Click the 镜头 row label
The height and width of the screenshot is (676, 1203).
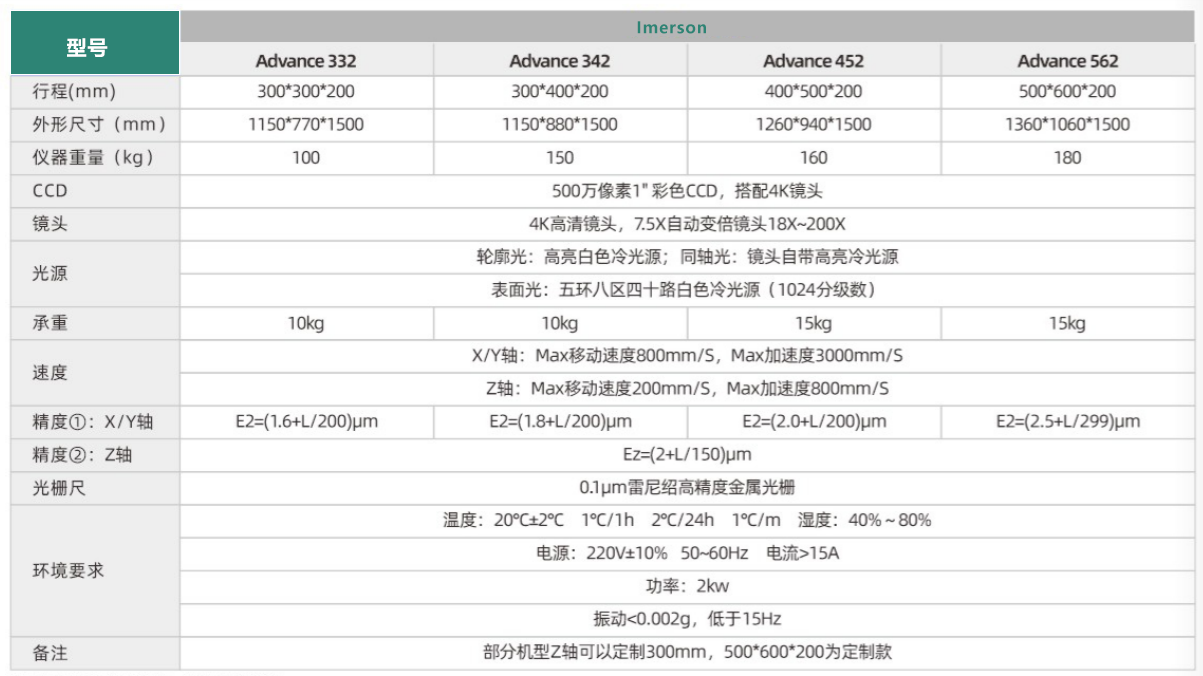pos(50,224)
